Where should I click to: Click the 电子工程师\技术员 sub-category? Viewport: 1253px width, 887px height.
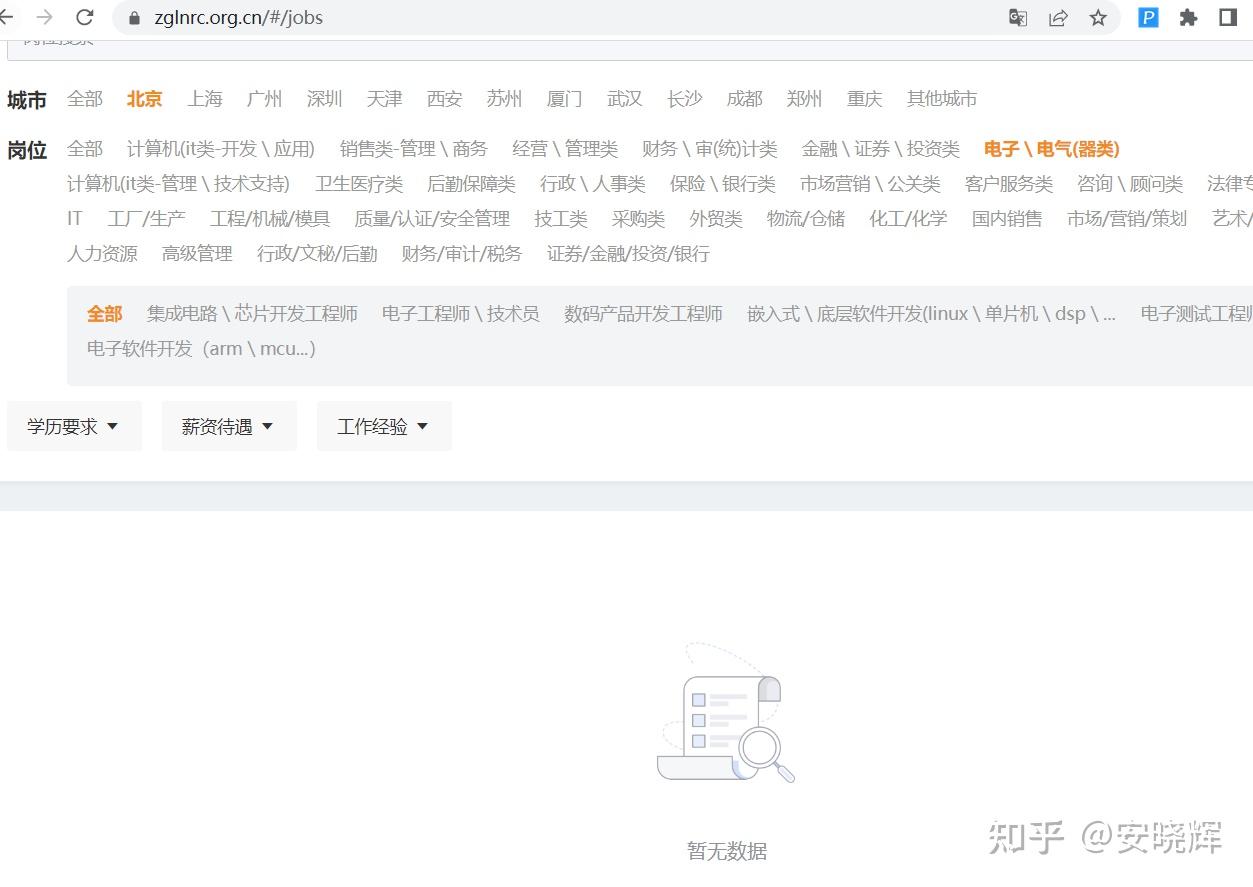460,313
